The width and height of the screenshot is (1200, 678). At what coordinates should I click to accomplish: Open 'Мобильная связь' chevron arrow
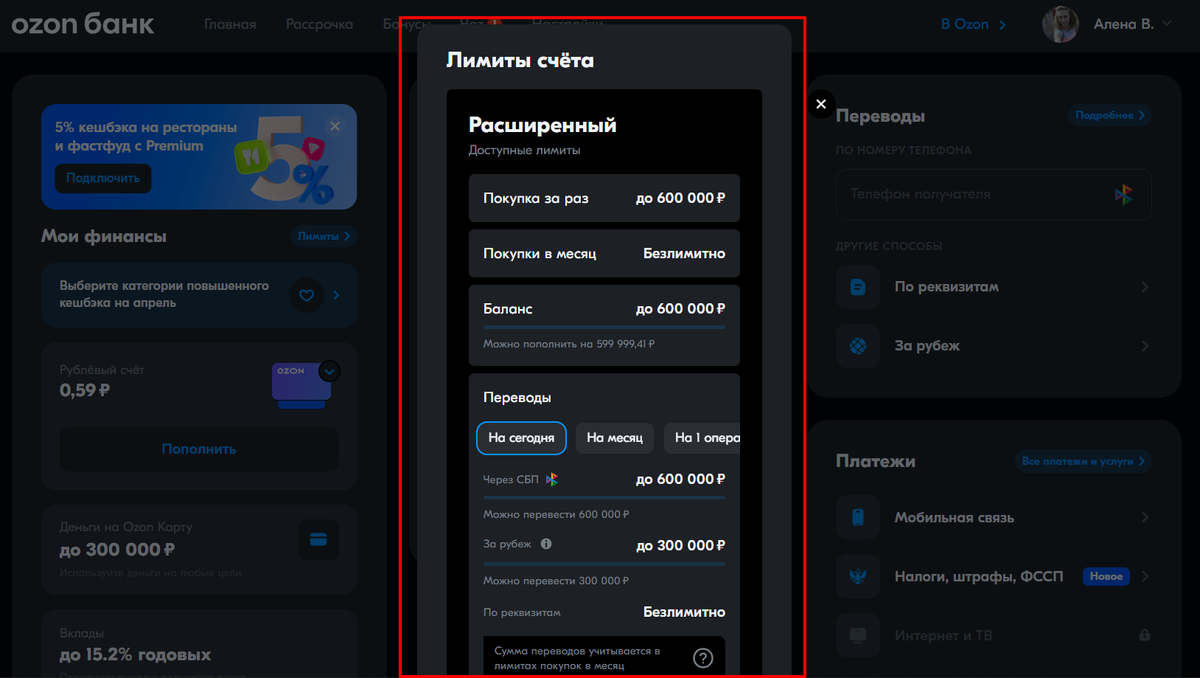coord(1145,518)
